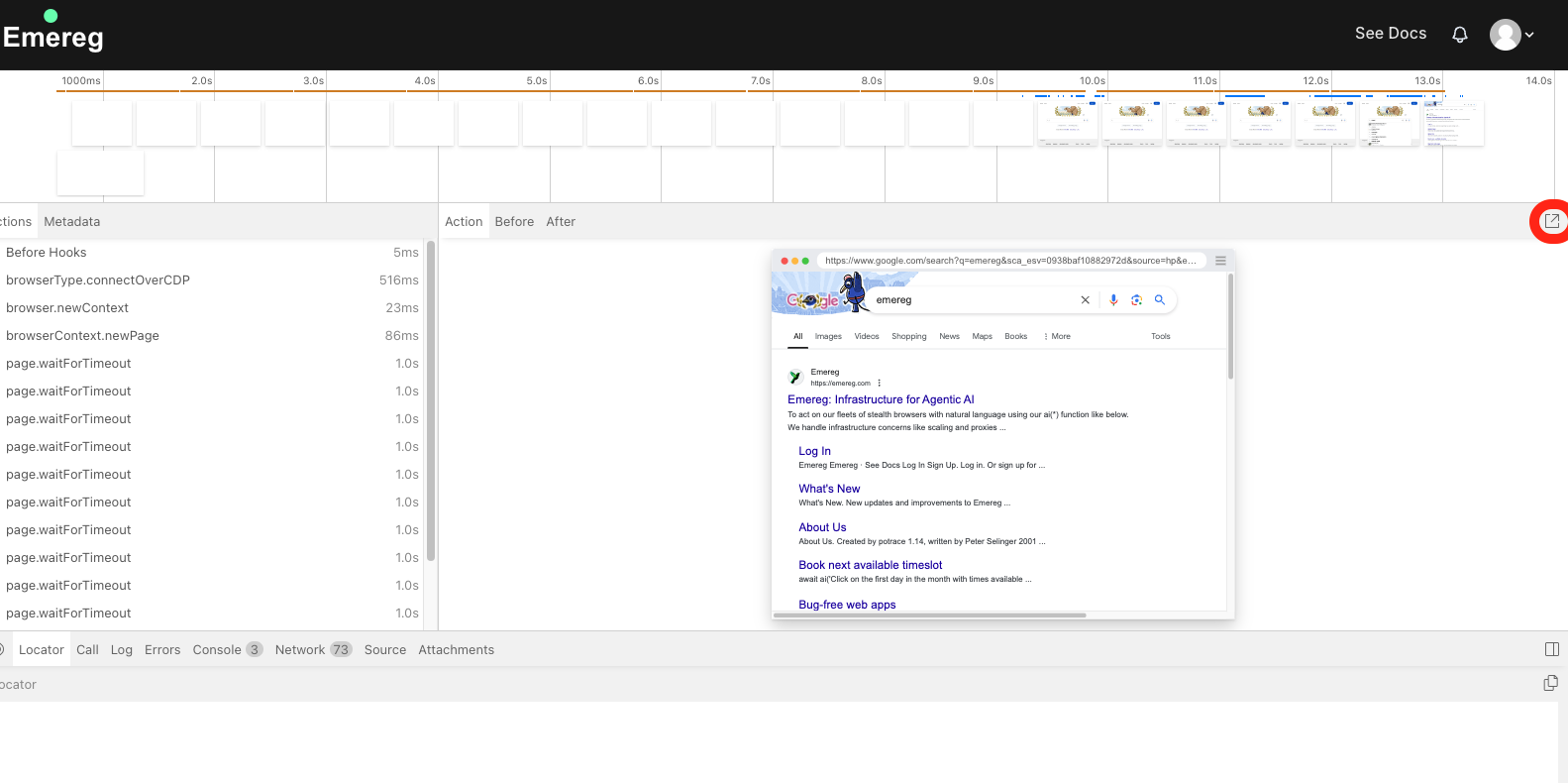
Task: Open the Bug-free web apps link
Action: [x=847, y=605]
